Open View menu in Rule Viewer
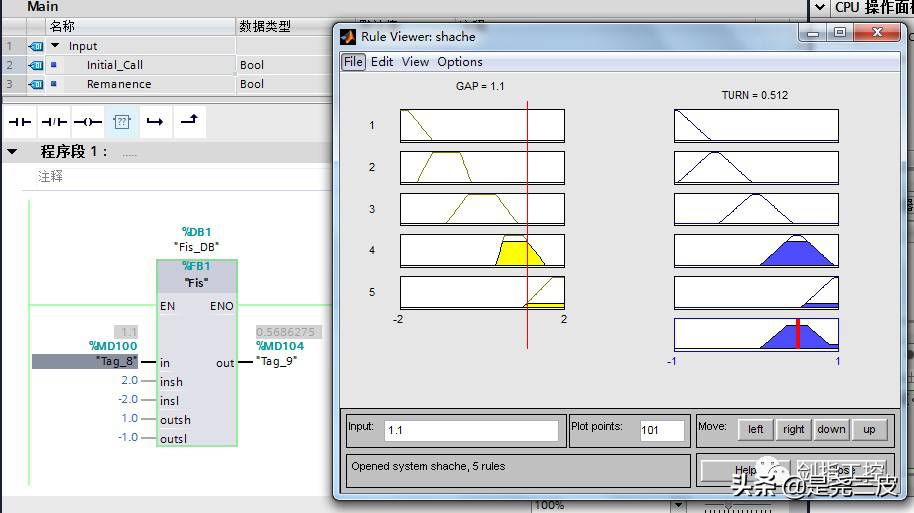914x513 pixels. [x=415, y=62]
